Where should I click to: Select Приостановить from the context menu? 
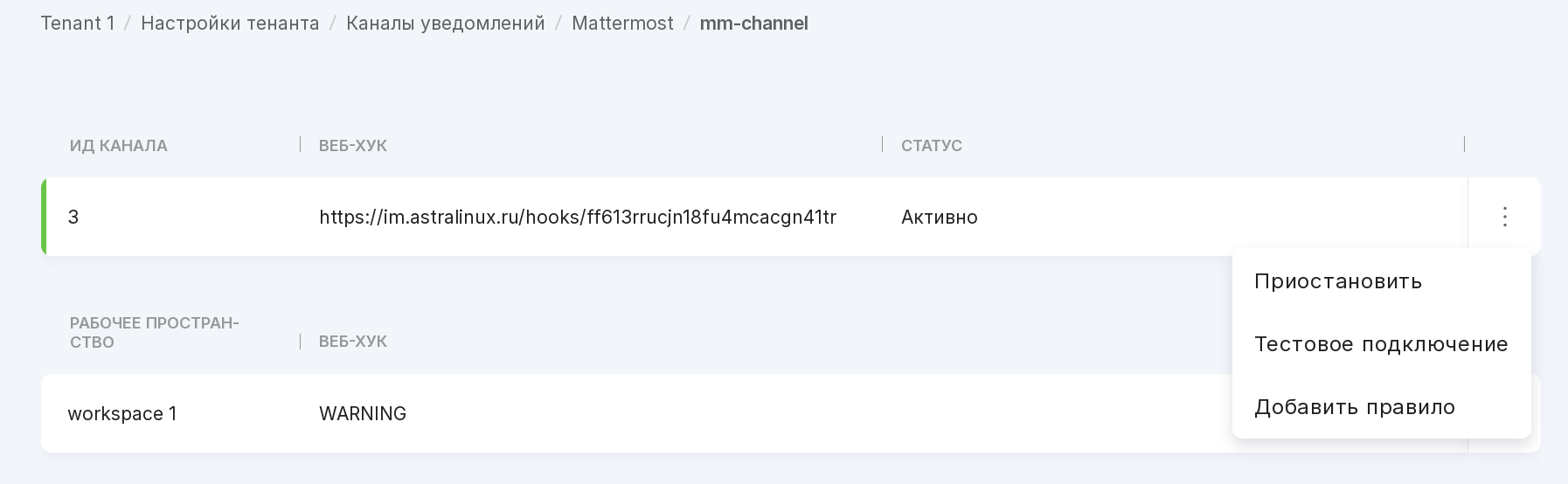coord(1337,281)
